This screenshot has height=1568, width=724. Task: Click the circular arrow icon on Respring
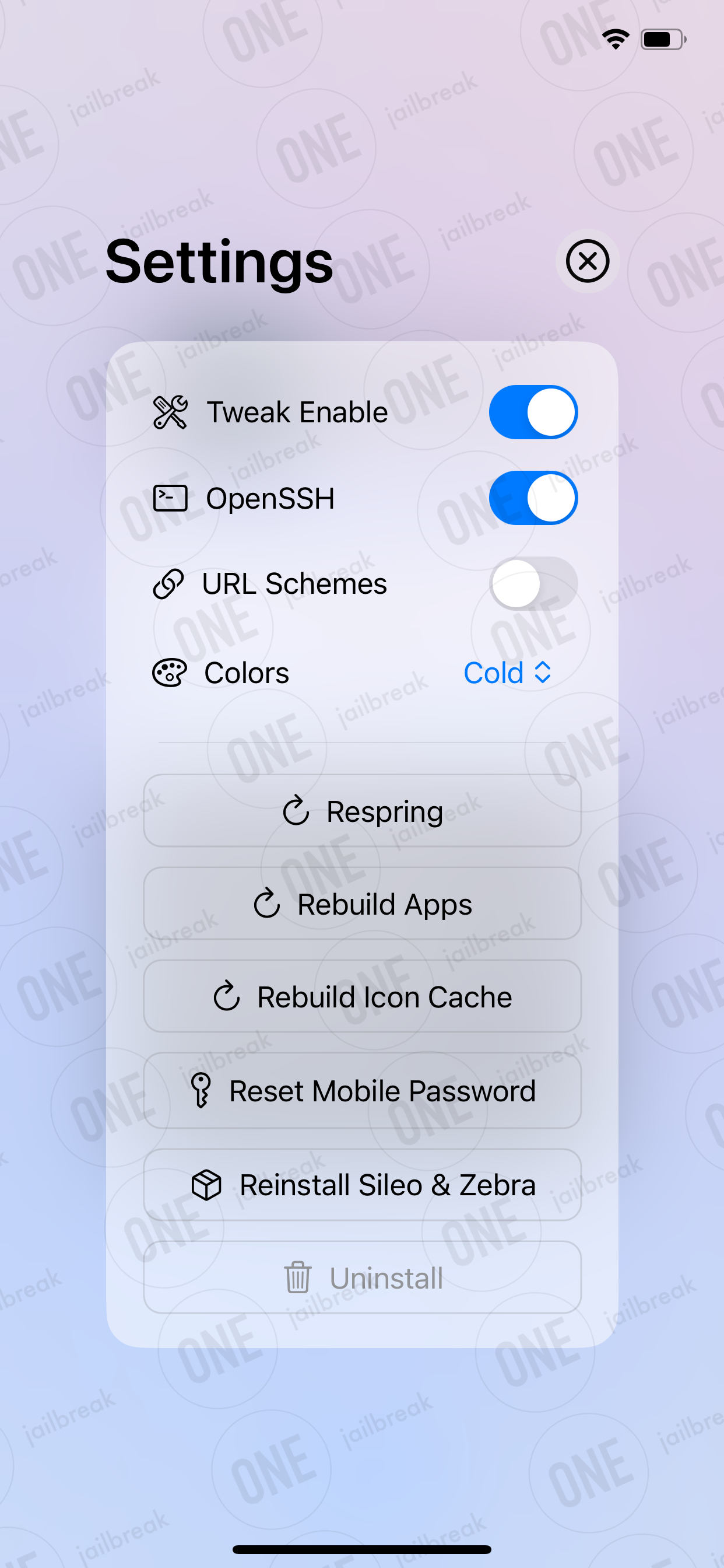[296, 810]
